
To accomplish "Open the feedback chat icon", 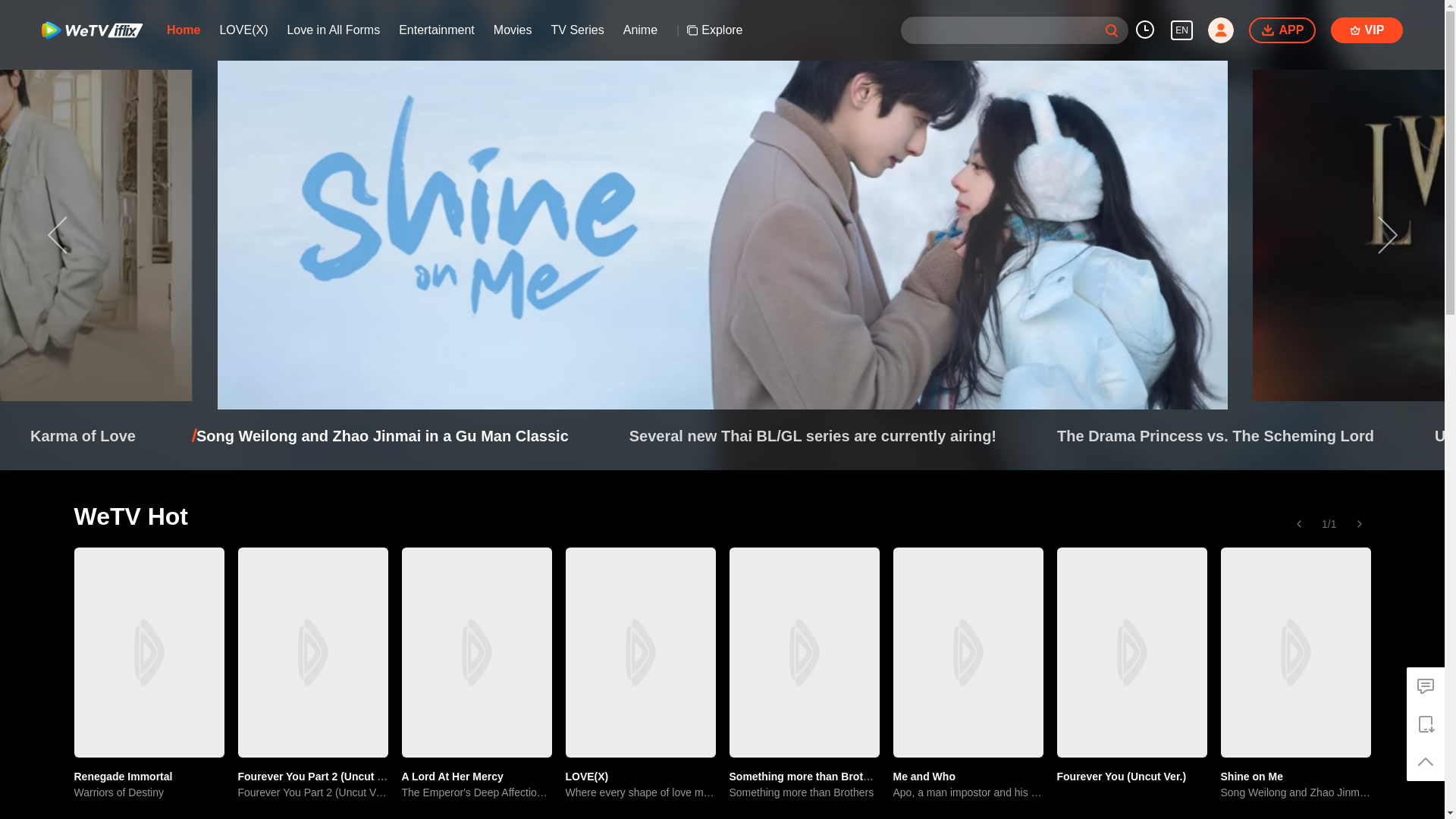I will pos(1425,686).
